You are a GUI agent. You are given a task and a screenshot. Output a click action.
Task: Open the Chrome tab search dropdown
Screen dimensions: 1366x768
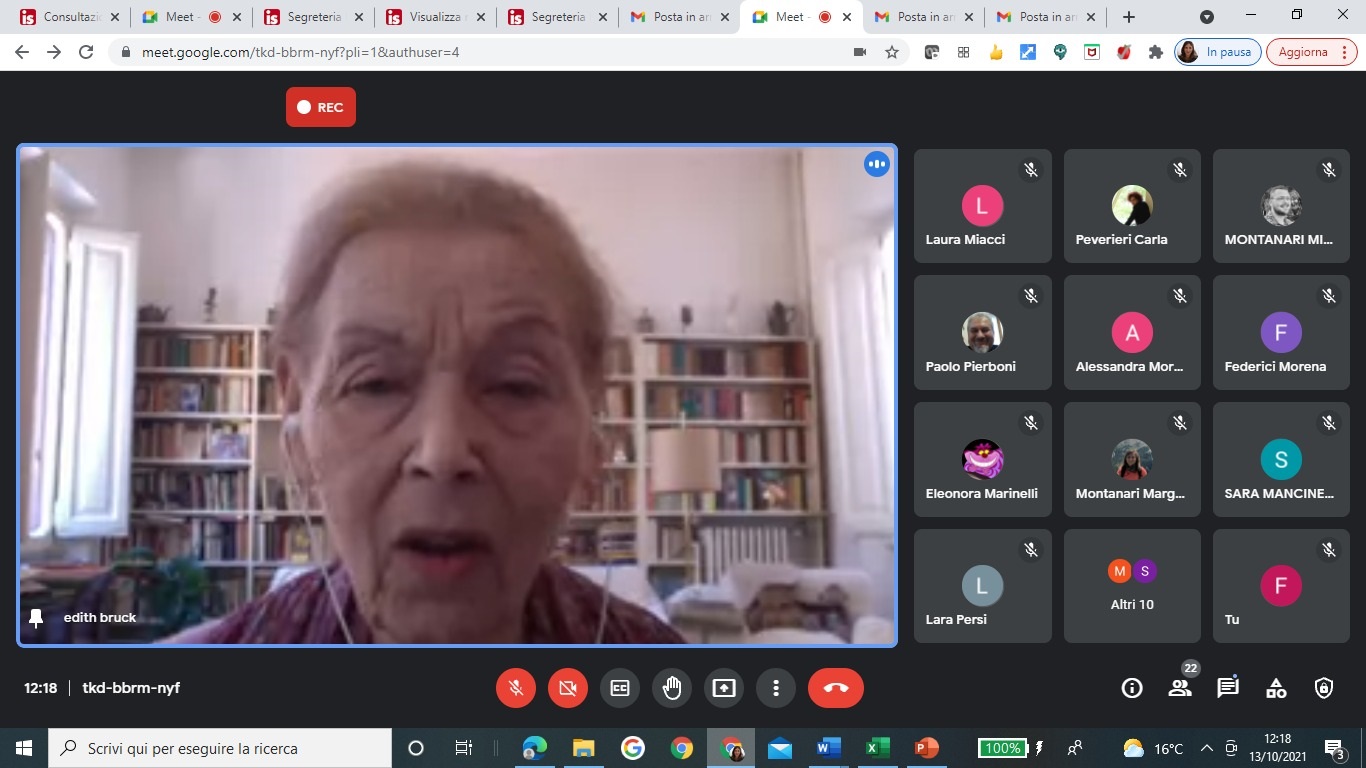click(x=1207, y=17)
